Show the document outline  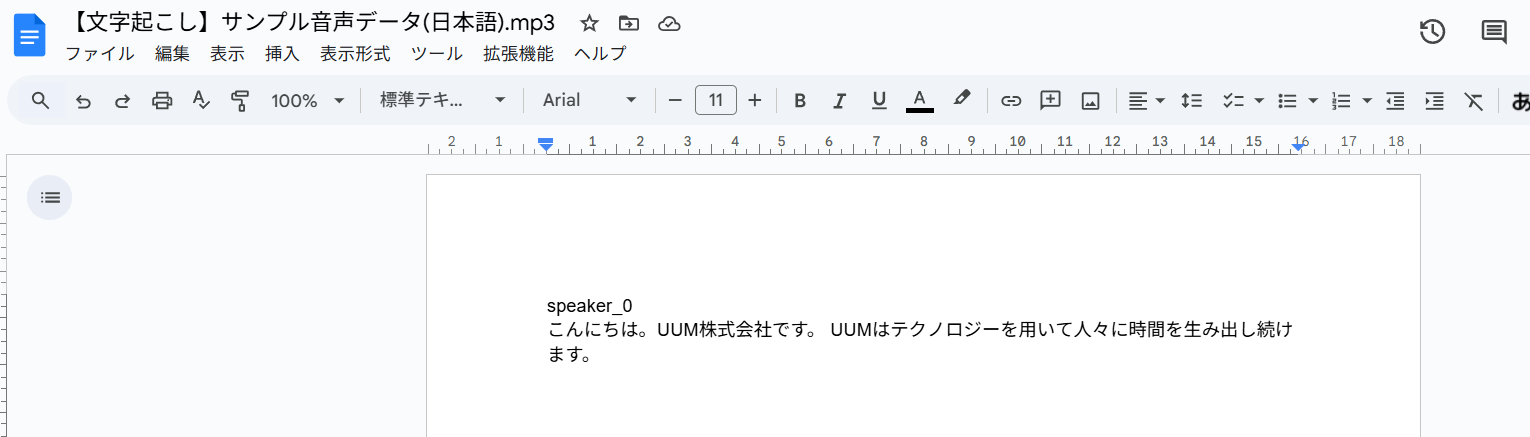50,197
